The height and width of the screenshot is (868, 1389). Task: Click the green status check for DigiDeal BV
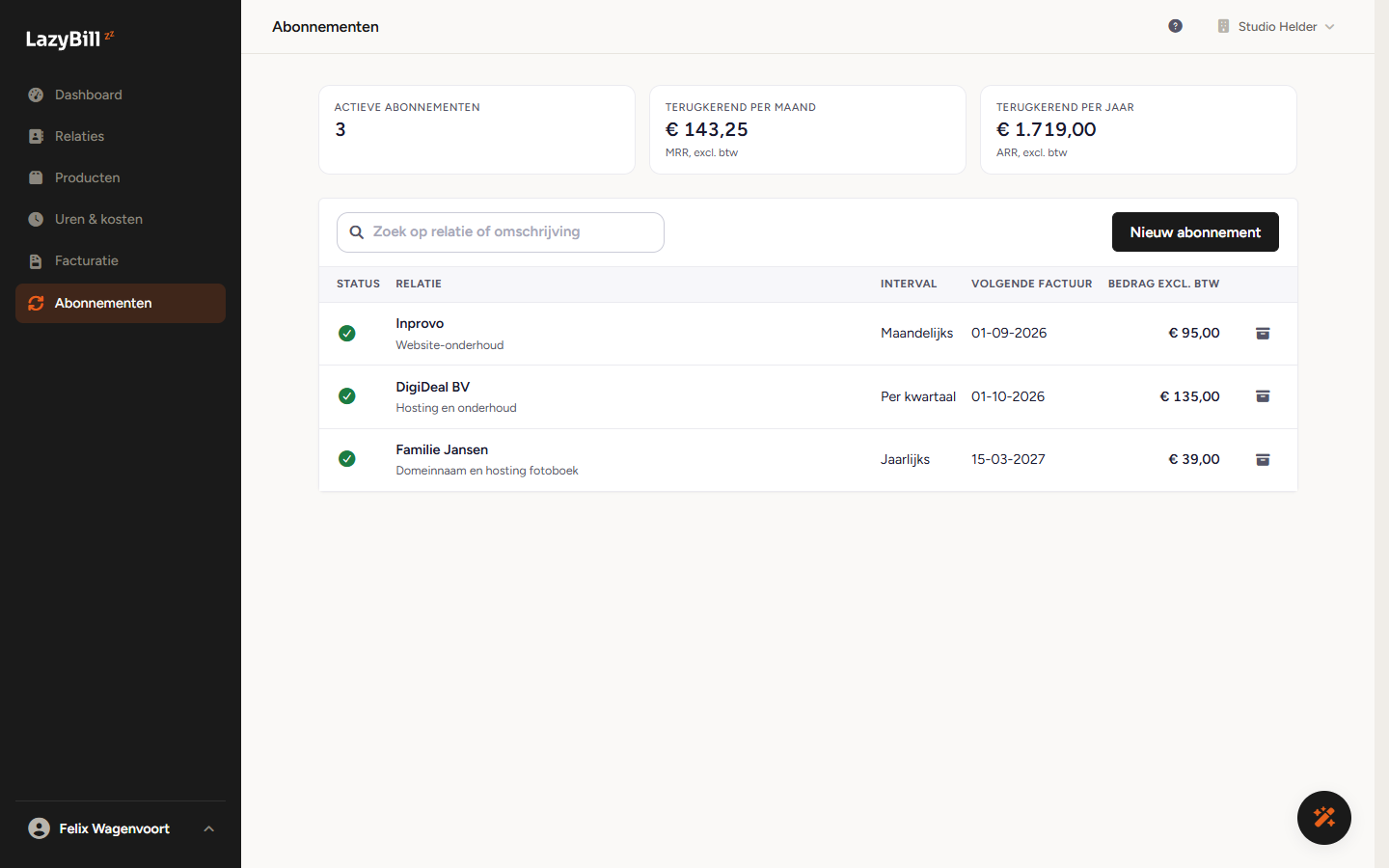click(347, 396)
